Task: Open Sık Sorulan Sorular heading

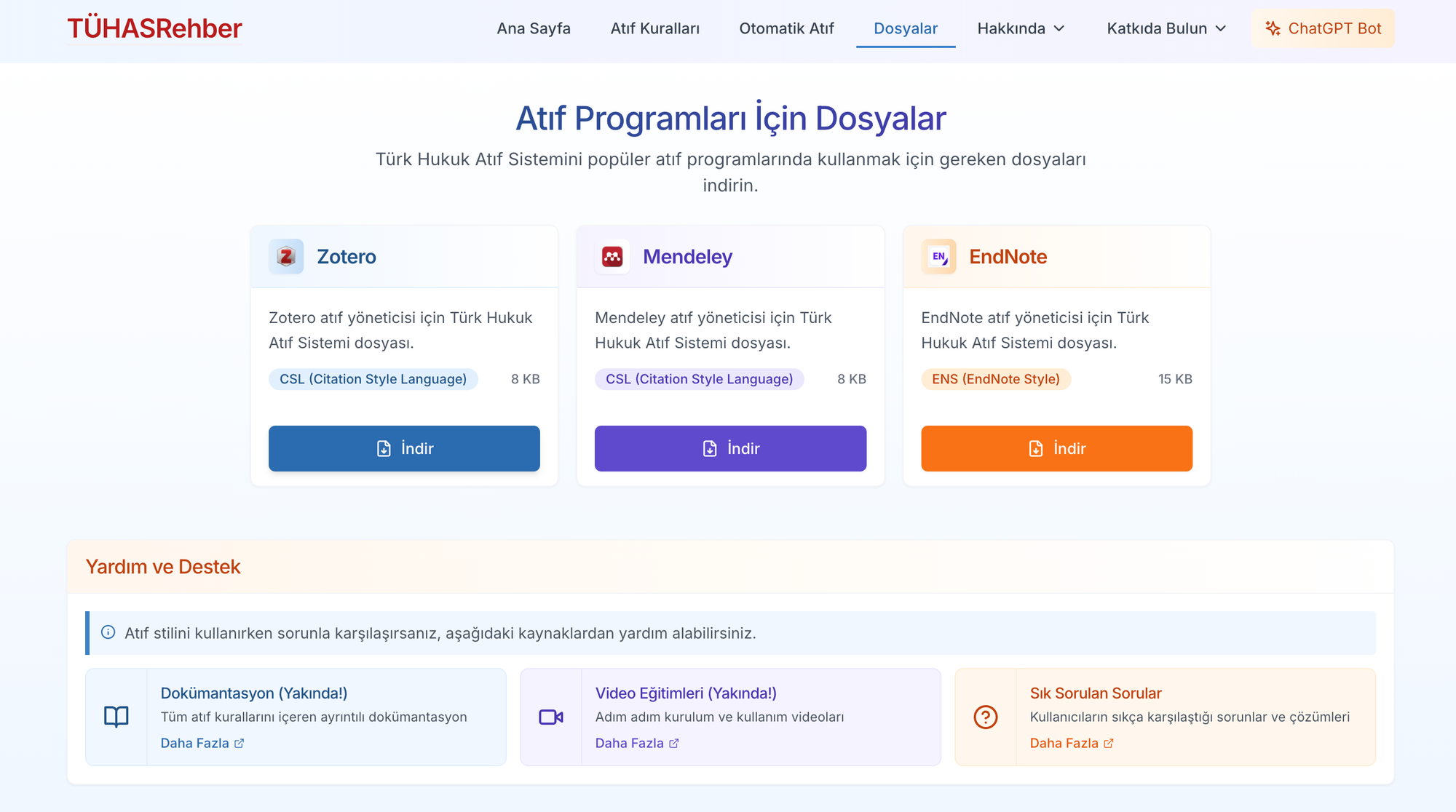Action: click(x=1096, y=693)
